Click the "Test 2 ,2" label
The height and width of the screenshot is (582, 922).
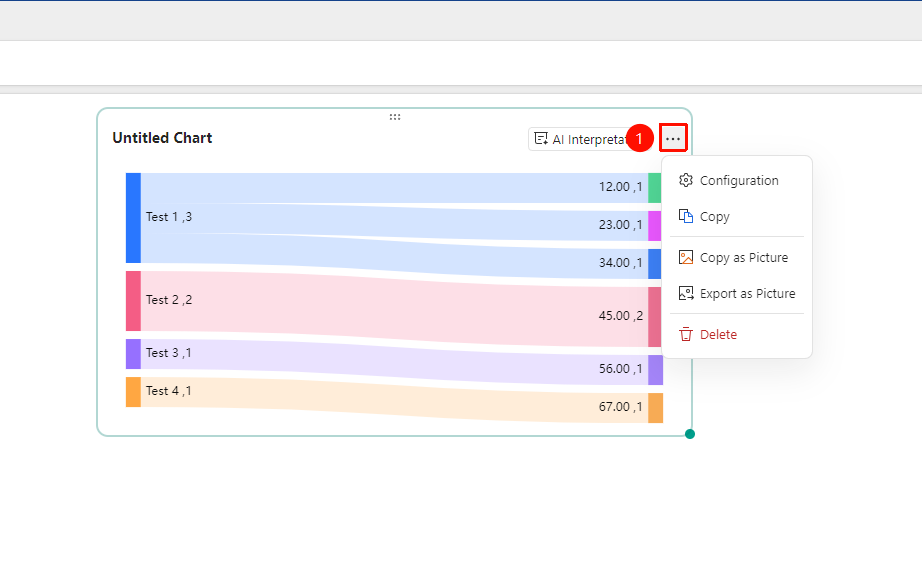[169, 300]
